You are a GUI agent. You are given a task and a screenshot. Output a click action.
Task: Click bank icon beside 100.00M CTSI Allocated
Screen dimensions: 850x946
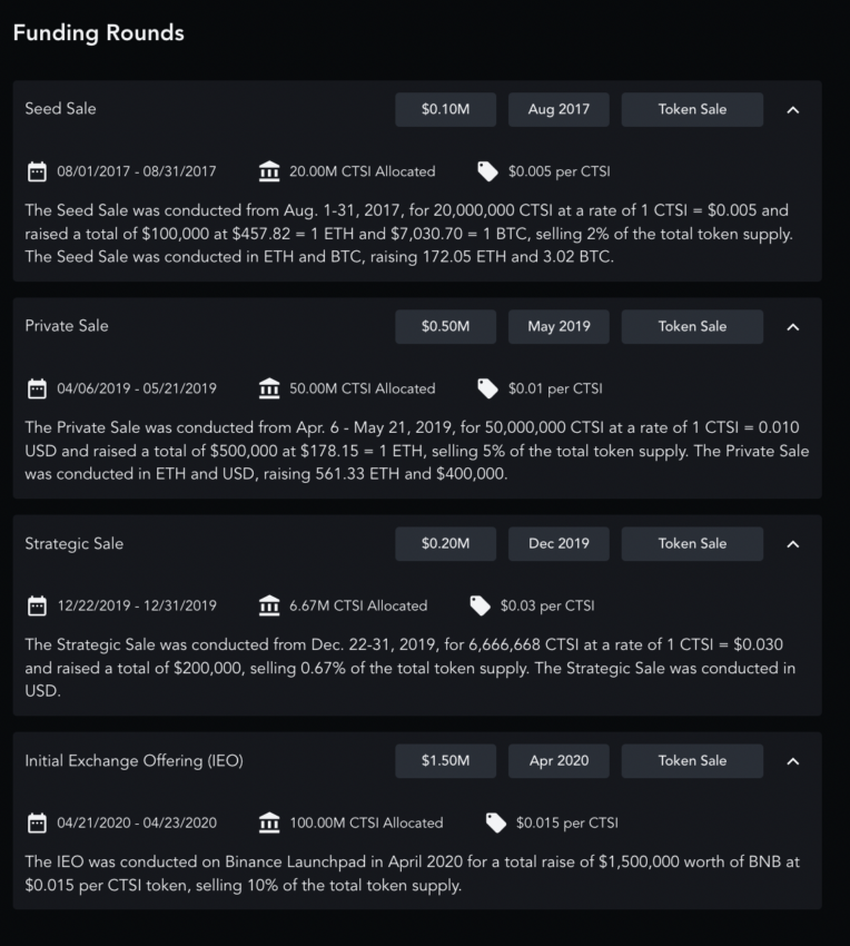click(269, 823)
